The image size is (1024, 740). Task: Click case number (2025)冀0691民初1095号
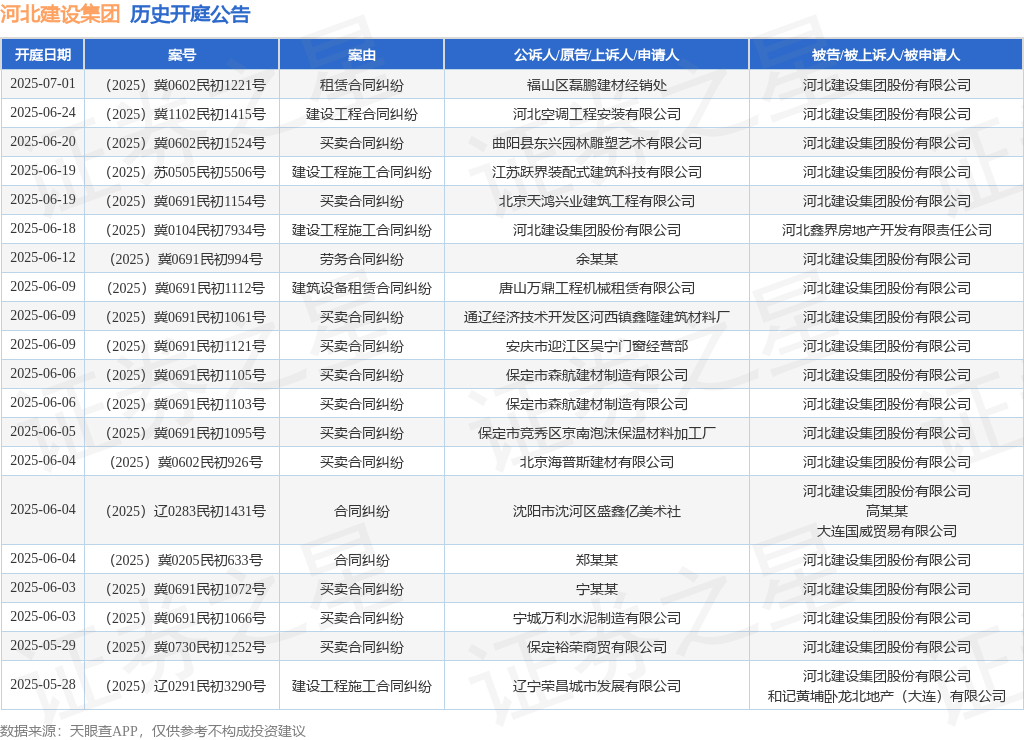[x=185, y=433]
